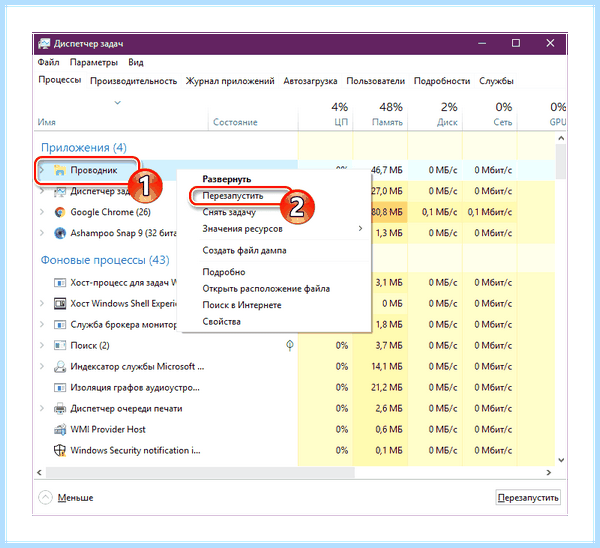Viewport: 600px width, 548px height.
Task: Select the Процессы tab
Action: point(60,80)
